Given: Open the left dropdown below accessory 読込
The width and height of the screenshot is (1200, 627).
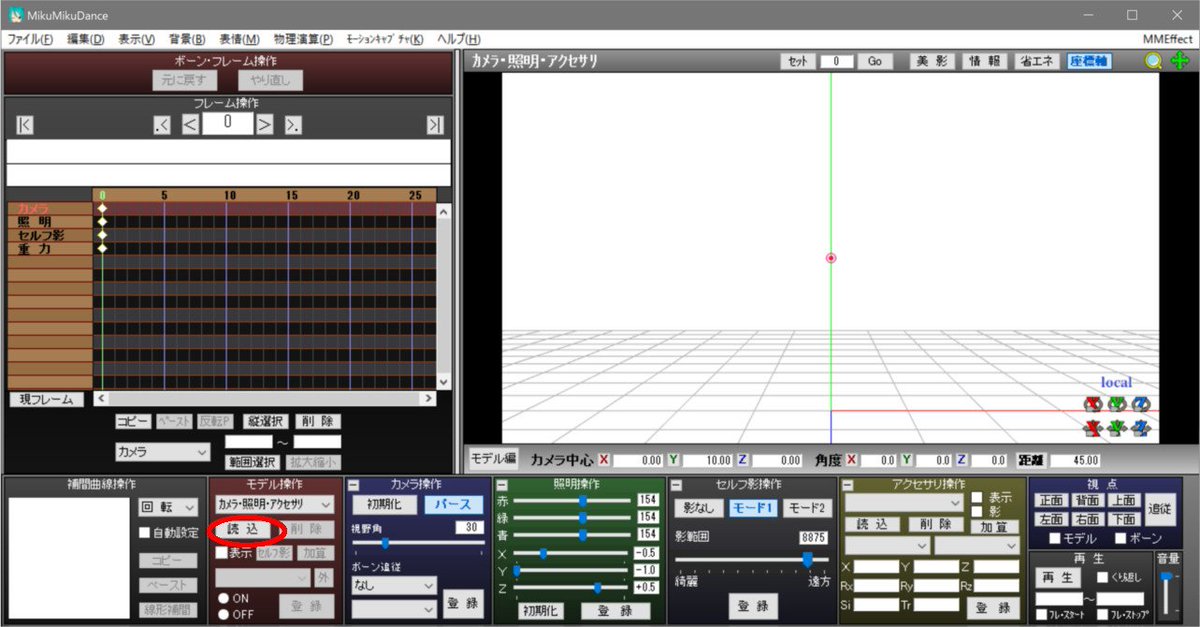Looking at the screenshot, I should click(x=887, y=546).
